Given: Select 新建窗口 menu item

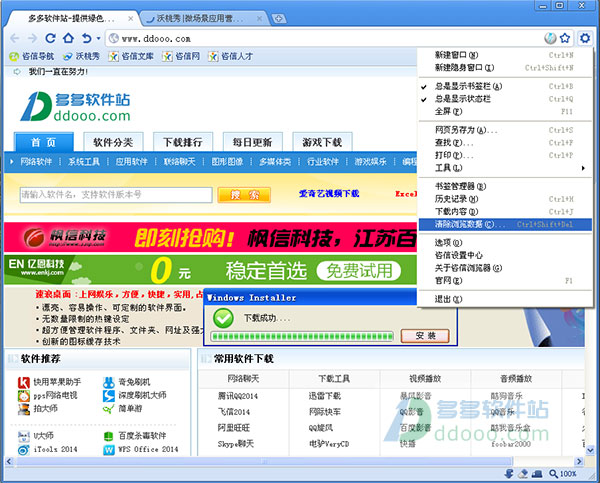Looking at the screenshot, I should [x=505, y=55].
